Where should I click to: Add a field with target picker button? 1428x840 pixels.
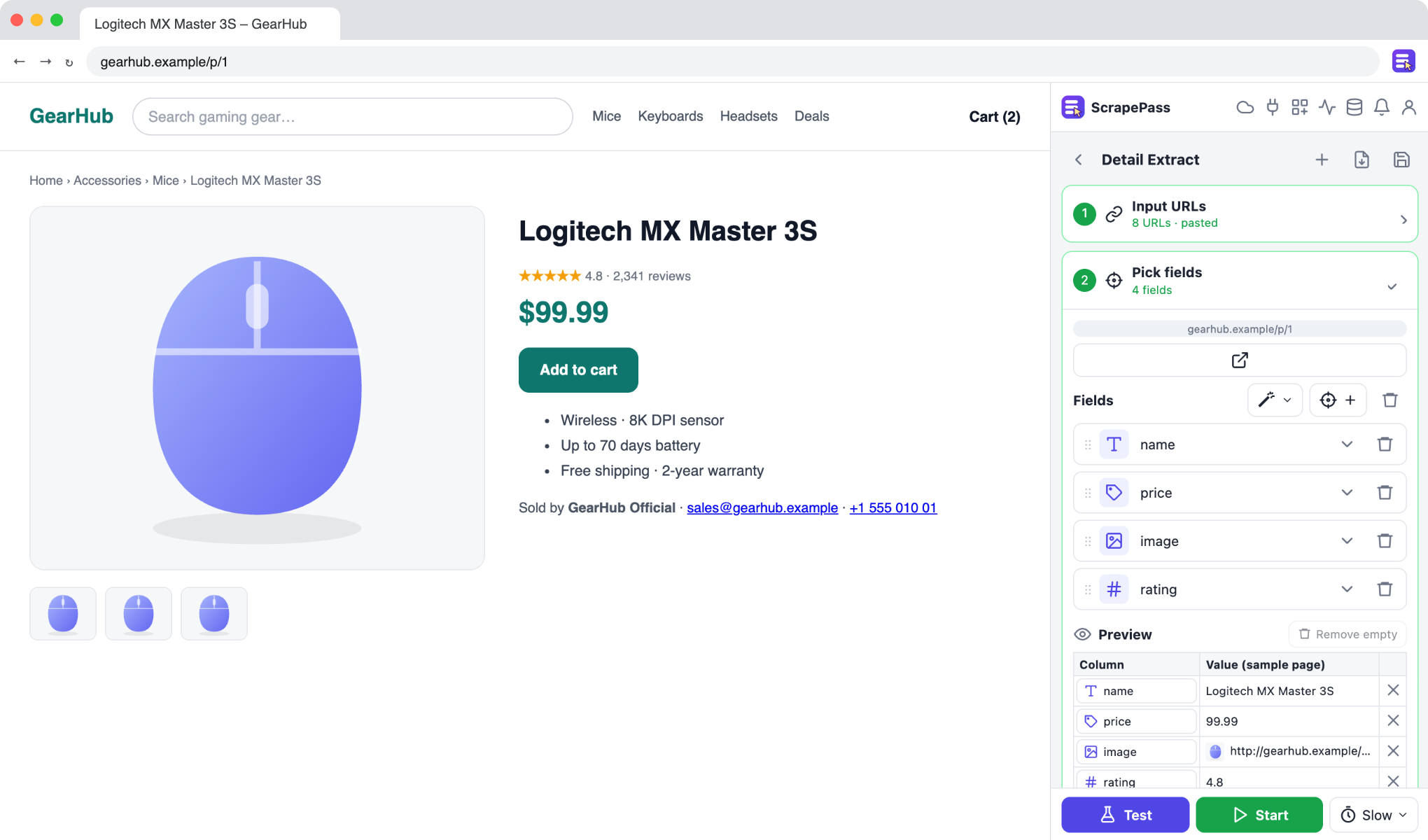pyautogui.click(x=1338, y=400)
